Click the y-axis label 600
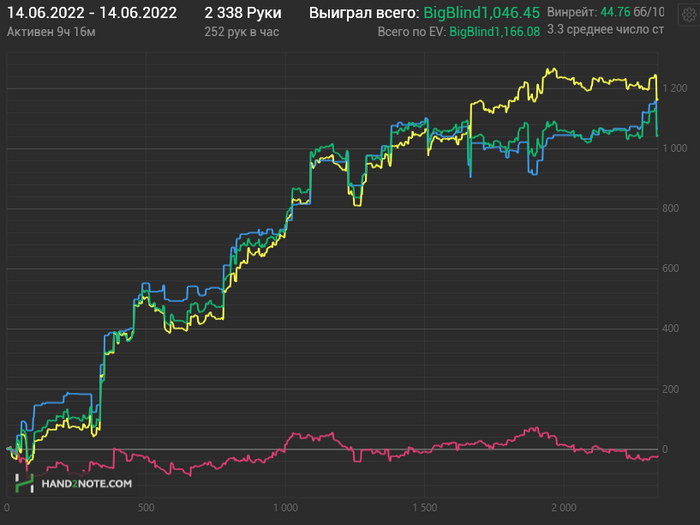This screenshot has height=525, width=700. [671, 268]
